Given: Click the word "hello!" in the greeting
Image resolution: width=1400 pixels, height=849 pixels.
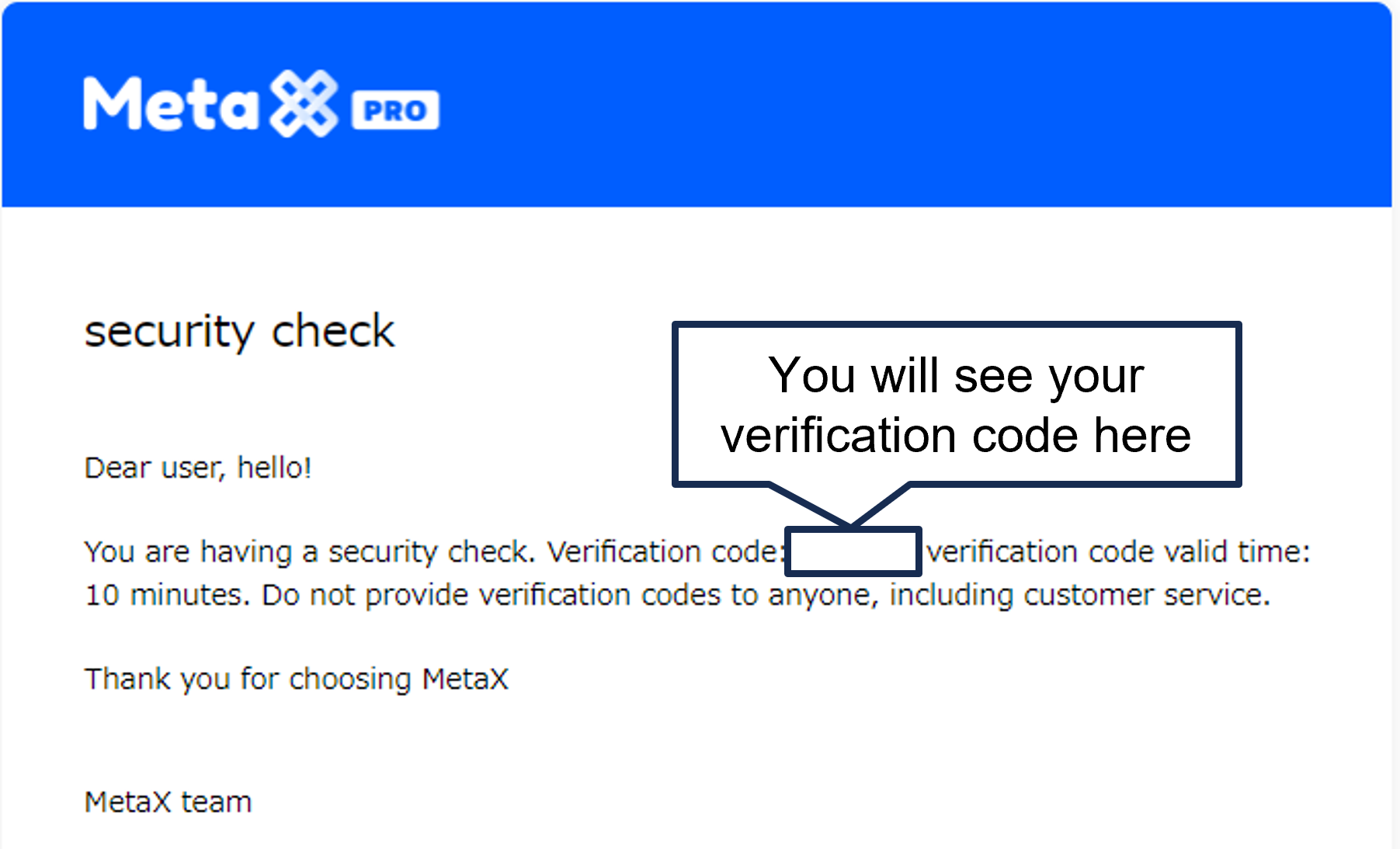Looking at the screenshot, I should (274, 468).
